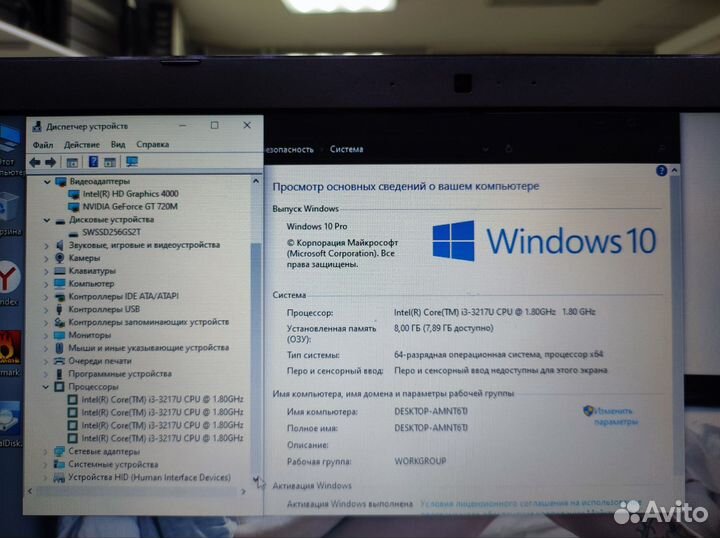Open Device Manager help toolbar icon
This screenshot has width=720, height=538.
pos(93,162)
